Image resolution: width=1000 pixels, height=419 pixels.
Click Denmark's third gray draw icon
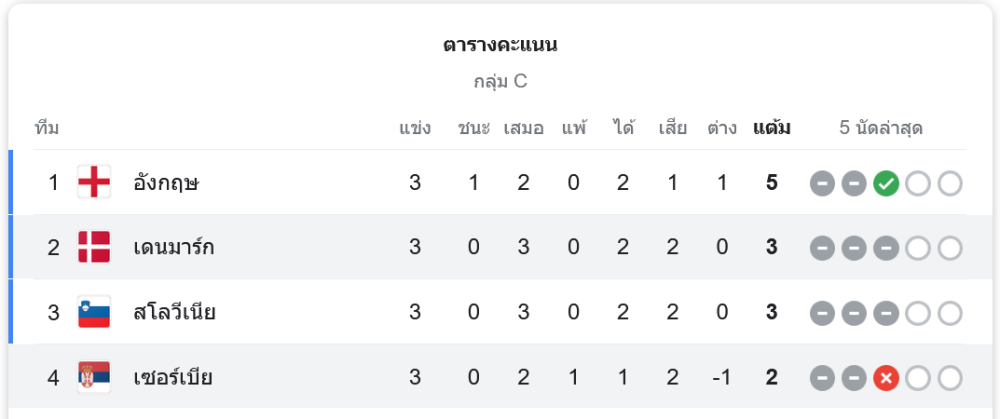[885, 248]
